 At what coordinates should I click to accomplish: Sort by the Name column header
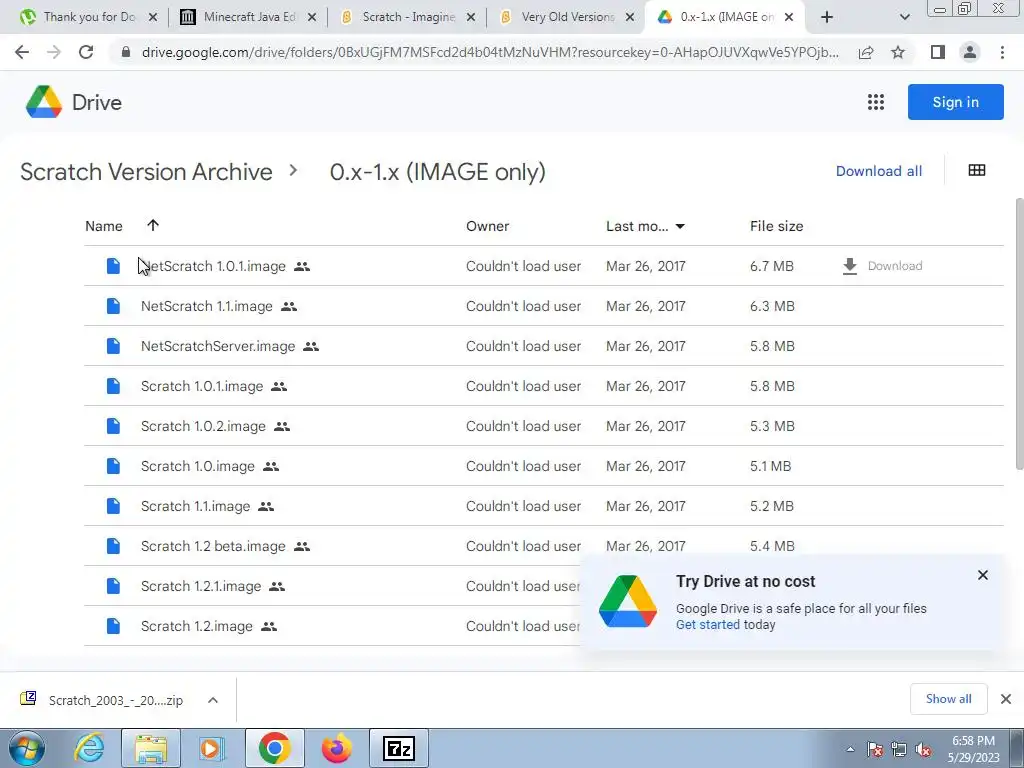click(104, 226)
